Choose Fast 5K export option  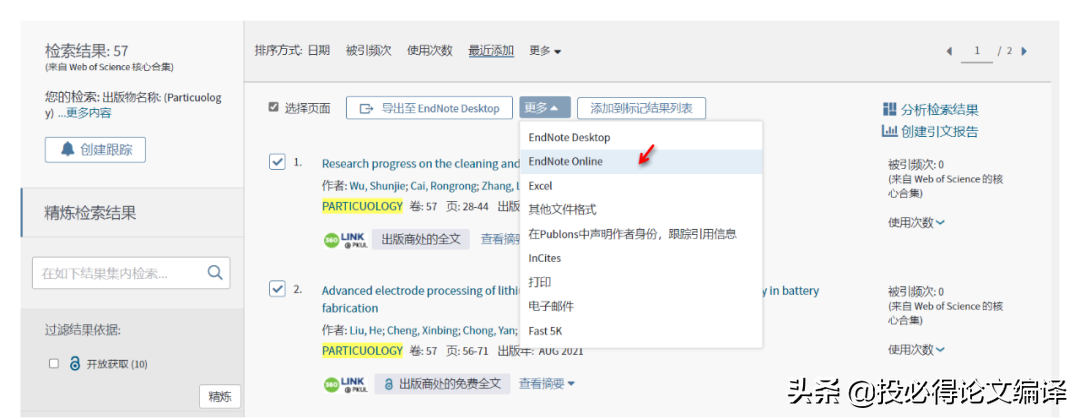pos(641,331)
